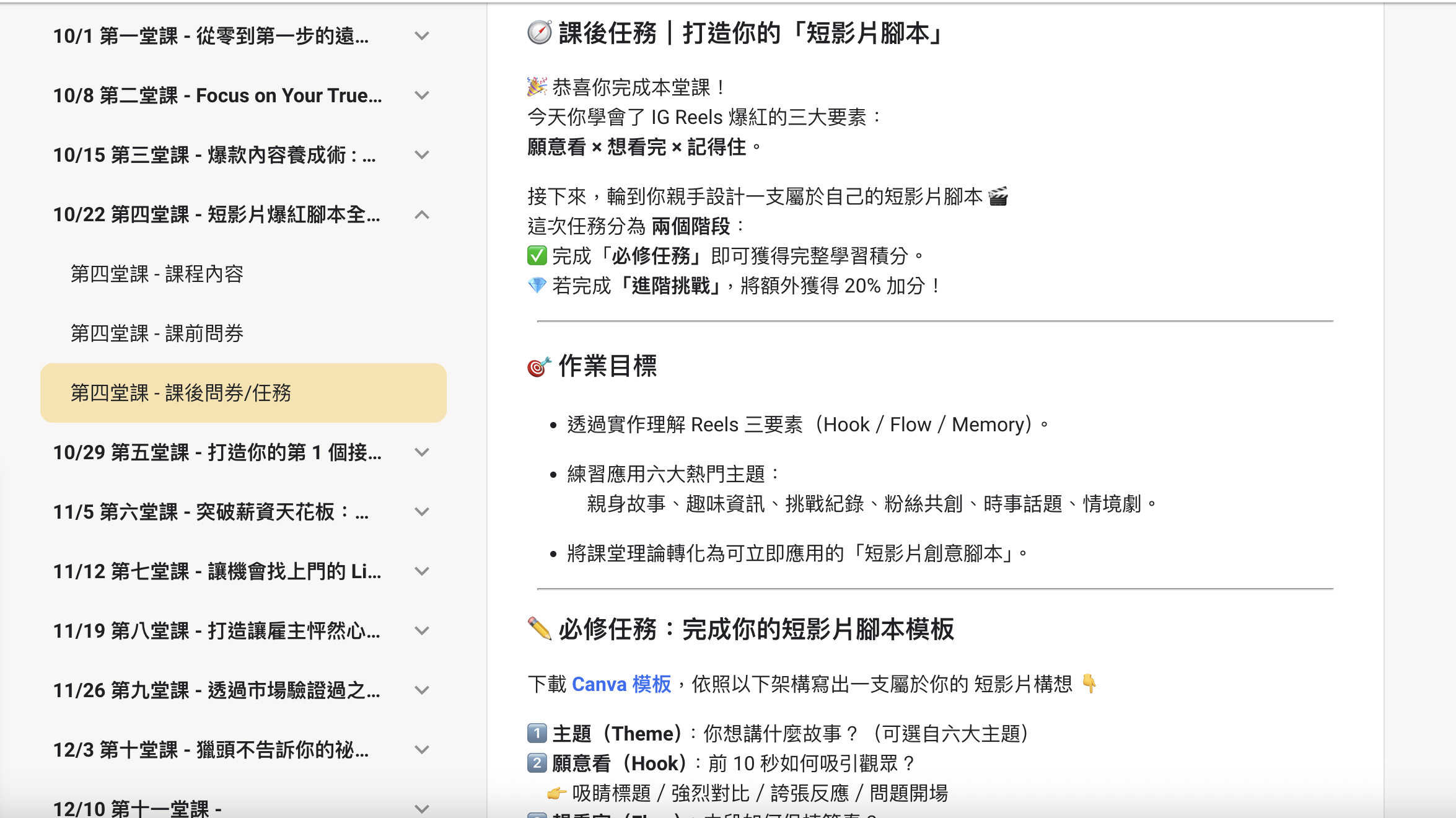
Task: Click the compass icon beside 課後任務 heading
Action: click(x=539, y=33)
